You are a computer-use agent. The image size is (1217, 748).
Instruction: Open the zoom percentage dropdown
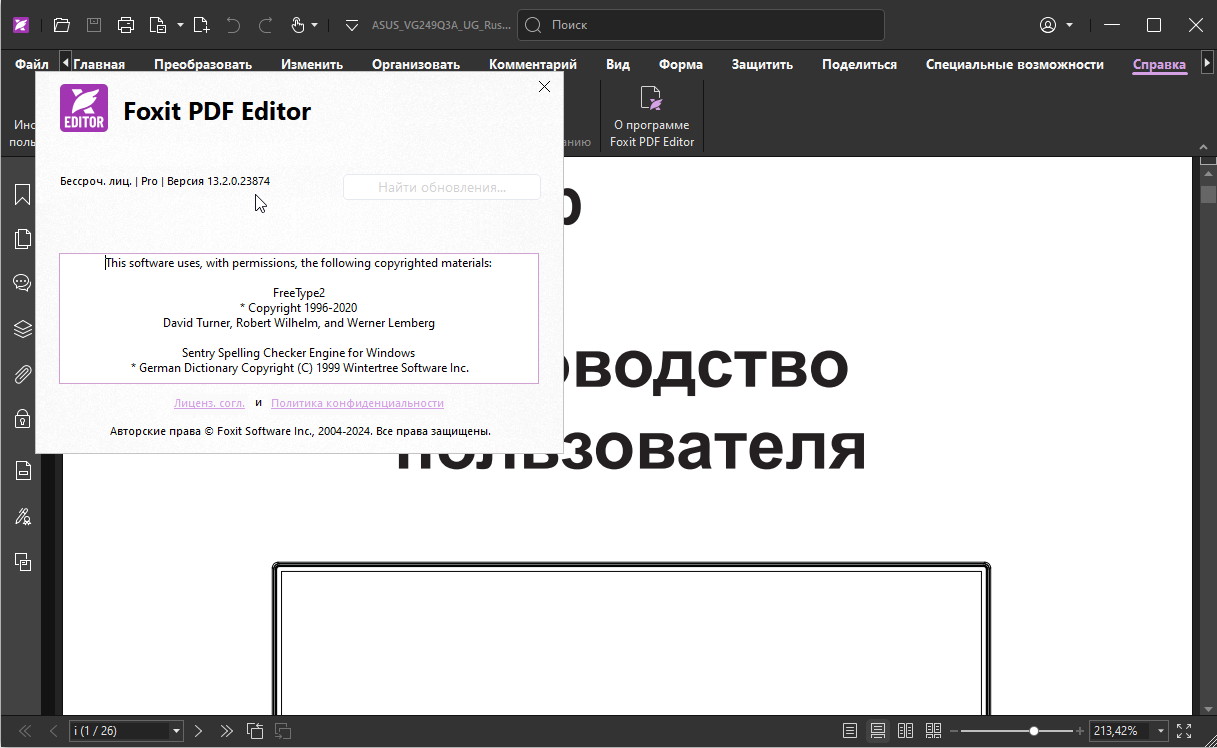1160,731
